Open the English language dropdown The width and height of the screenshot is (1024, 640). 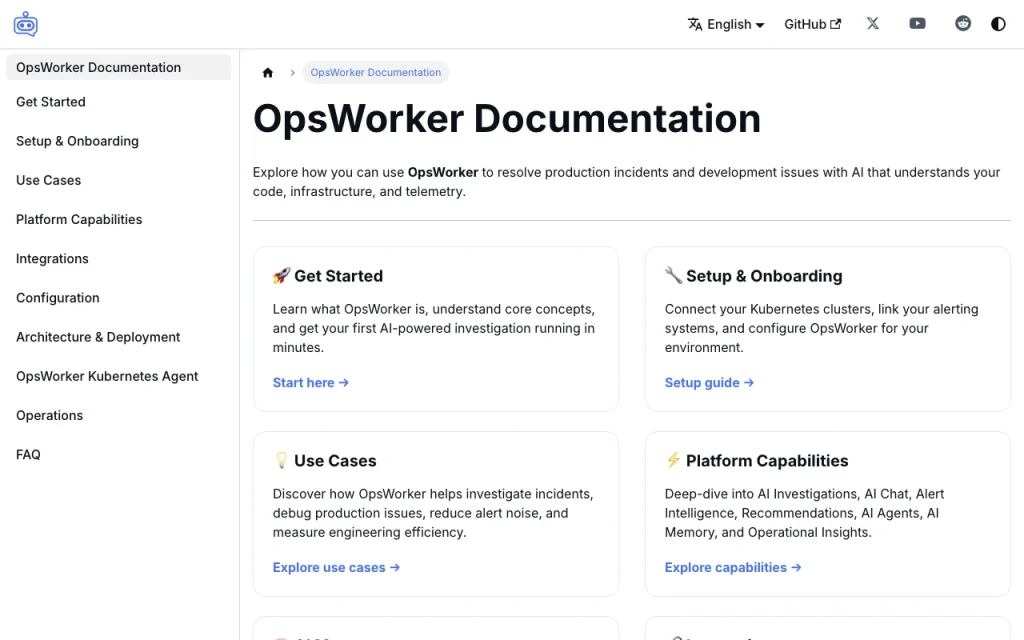[726, 24]
